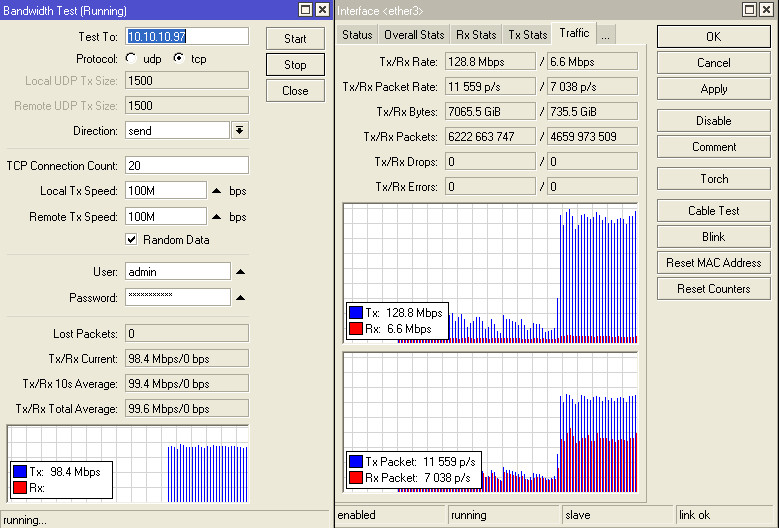This screenshot has width=779, height=528.
Task: Click the Torch button
Action: click(x=714, y=179)
